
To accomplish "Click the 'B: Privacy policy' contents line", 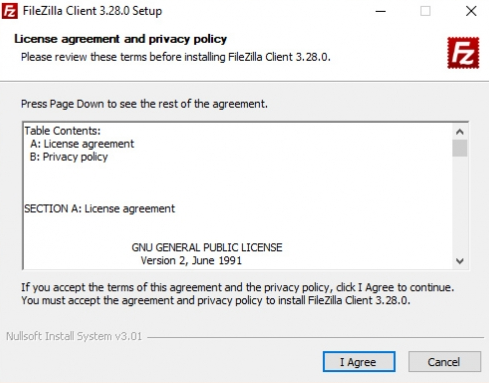I will tap(69, 157).
